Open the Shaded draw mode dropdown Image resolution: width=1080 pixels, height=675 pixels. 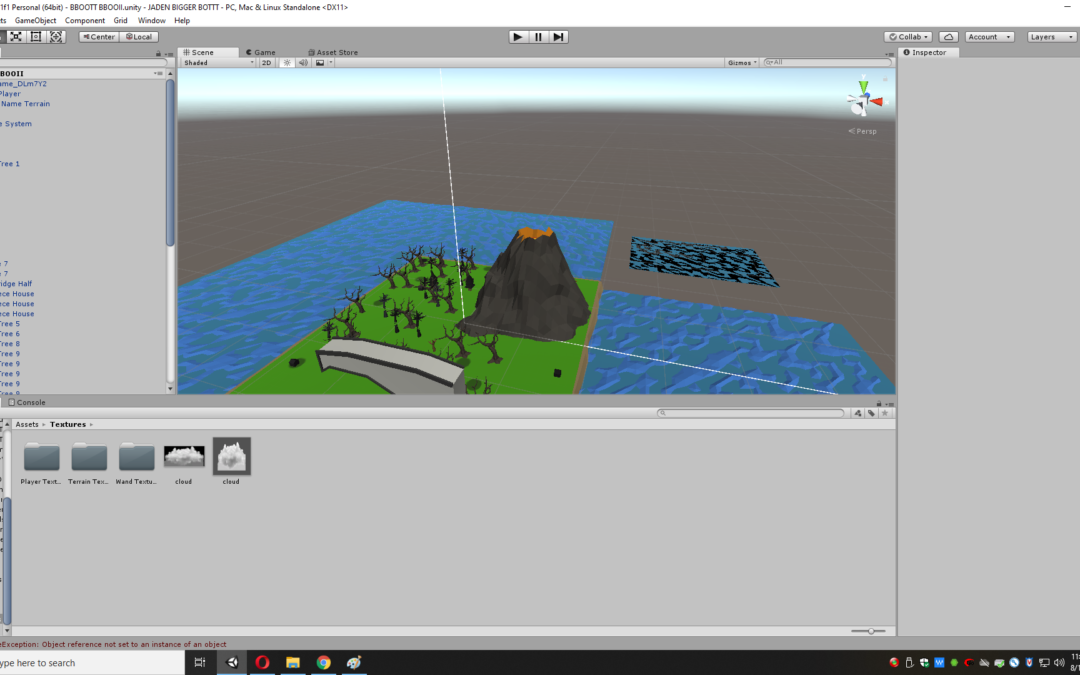[218, 63]
